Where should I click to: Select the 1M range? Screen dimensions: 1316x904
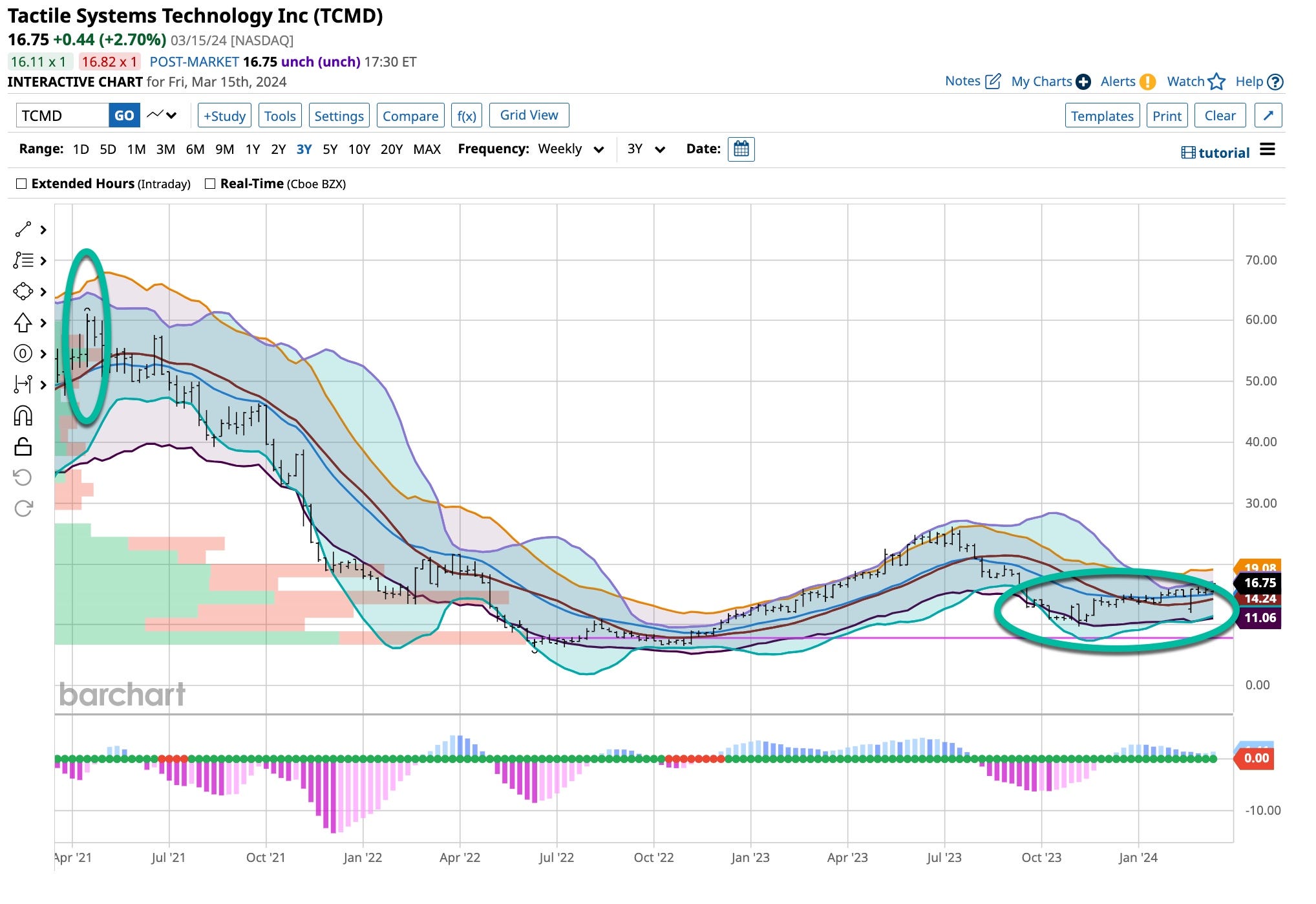[x=136, y=149]
